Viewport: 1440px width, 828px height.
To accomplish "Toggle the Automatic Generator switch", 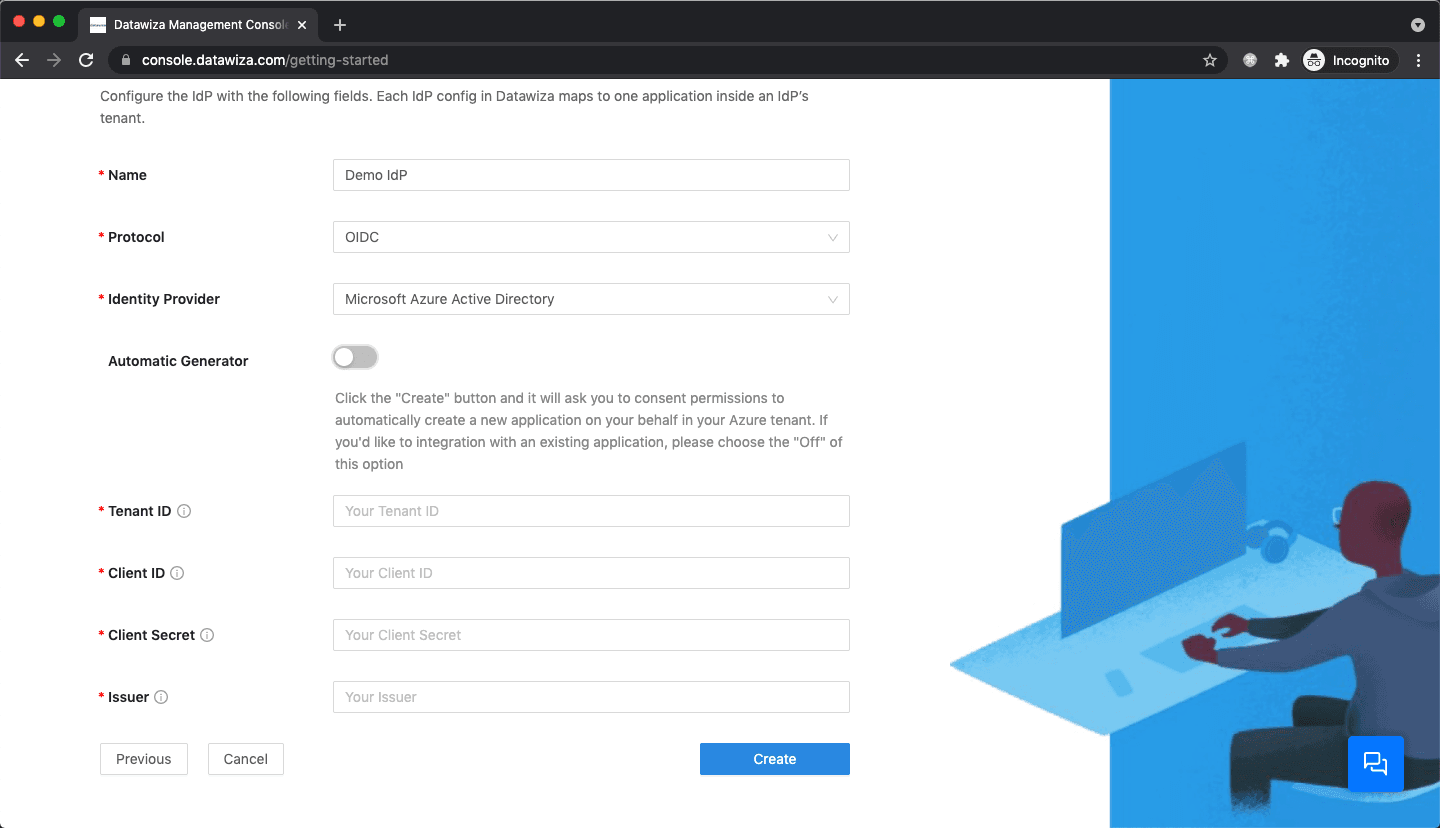I will point(355,357).
